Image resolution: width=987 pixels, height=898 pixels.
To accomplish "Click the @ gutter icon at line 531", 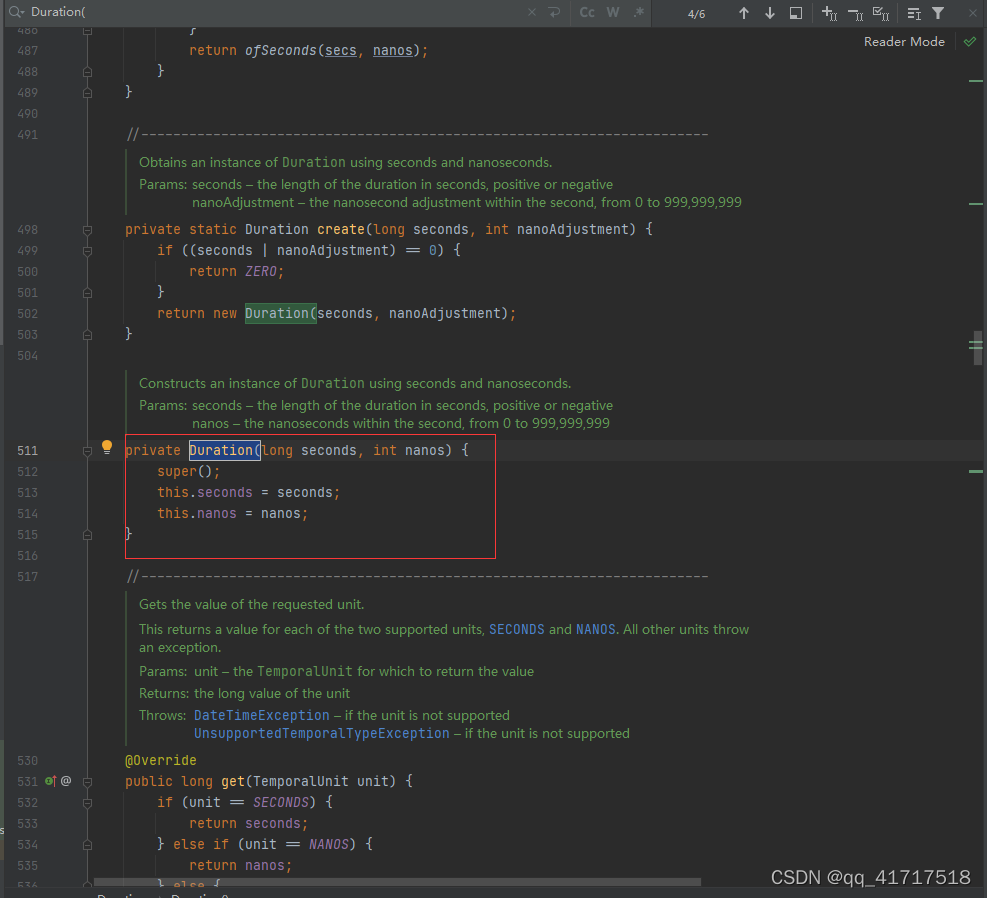I will [66, 781].
